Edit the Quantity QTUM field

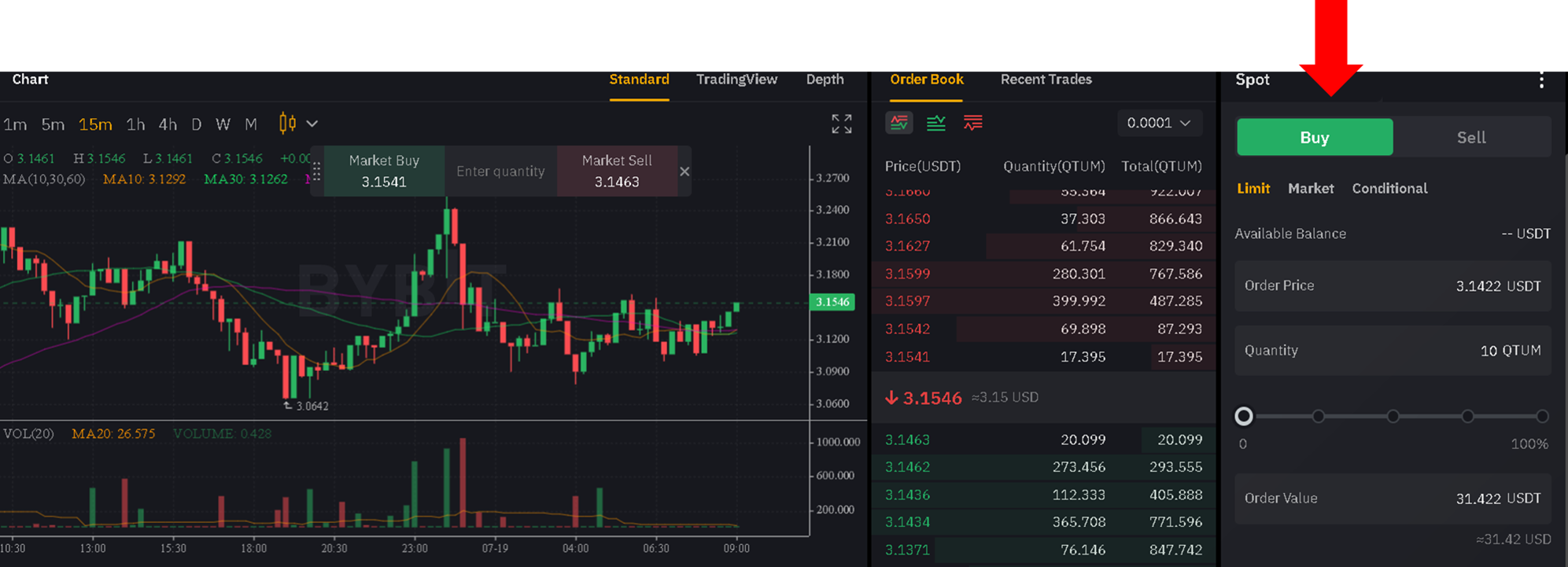coord(1393,350)
